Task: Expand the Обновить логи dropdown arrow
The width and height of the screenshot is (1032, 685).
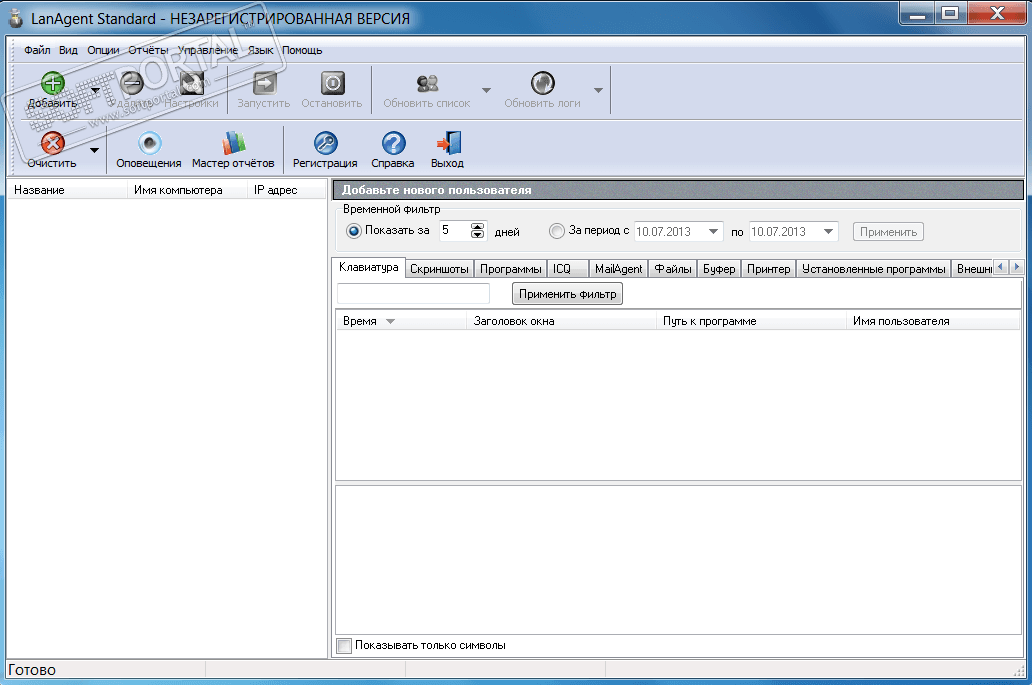Action: click(x=598, y=90)
